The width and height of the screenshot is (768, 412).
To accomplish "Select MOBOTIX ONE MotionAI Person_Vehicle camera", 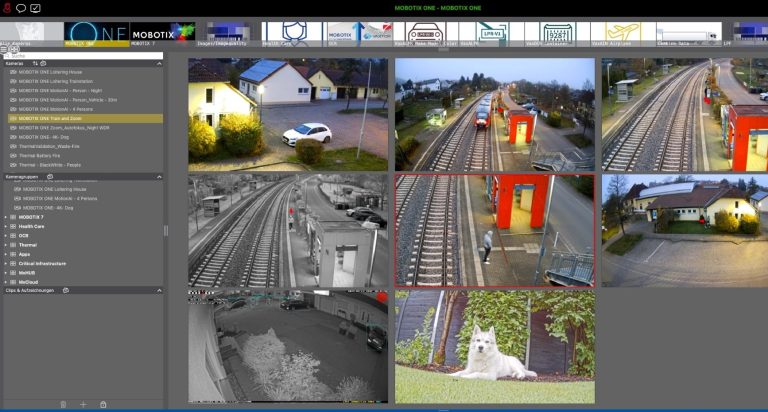I will [x=85, y=100].
